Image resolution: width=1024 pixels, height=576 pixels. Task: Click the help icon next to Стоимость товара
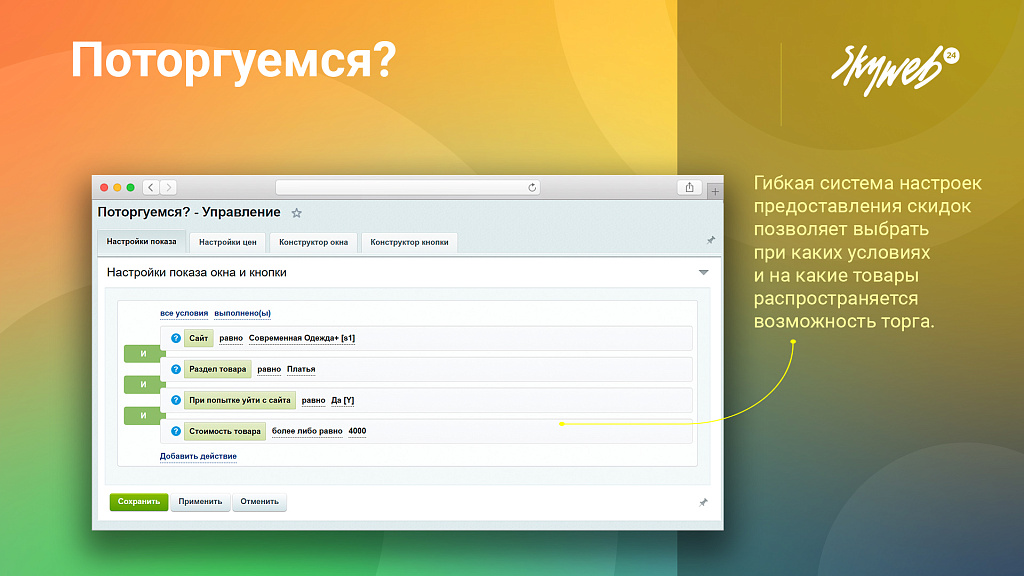coord(174,431)
